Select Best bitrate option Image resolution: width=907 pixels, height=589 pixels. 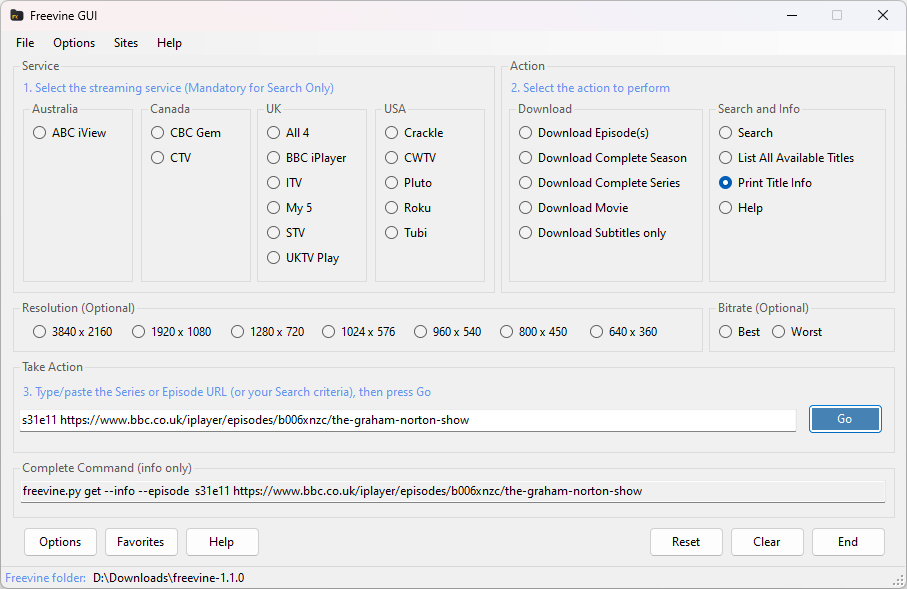click(726, 332)
